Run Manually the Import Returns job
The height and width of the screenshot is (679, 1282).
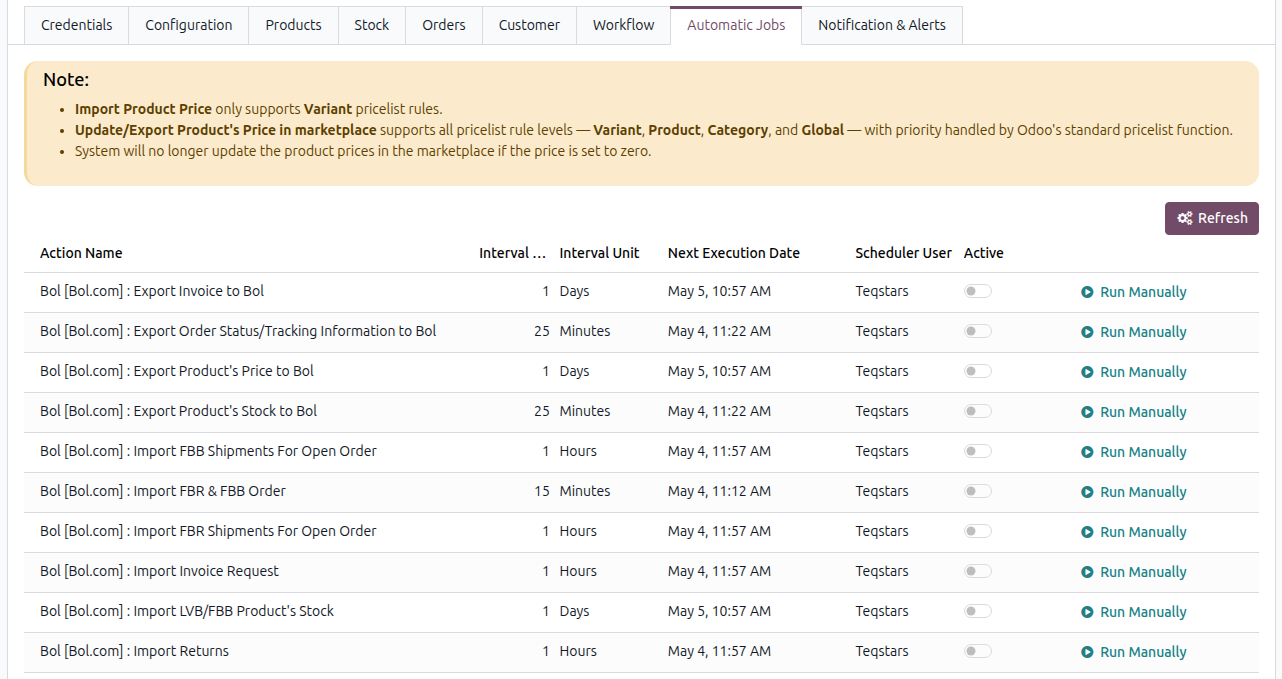pos(1143,652)
